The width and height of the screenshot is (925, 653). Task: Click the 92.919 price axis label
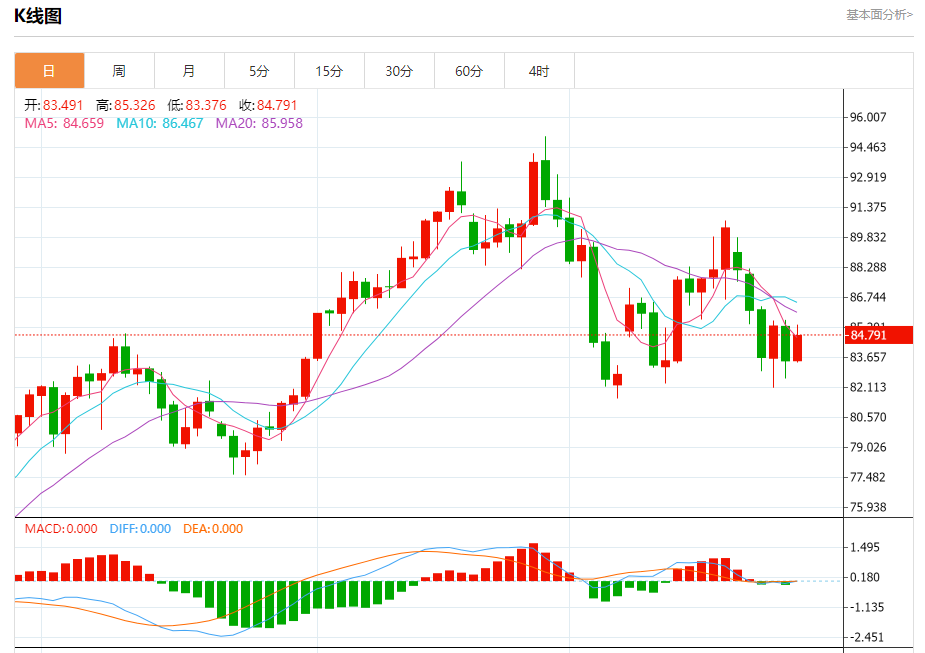click(868, 177)
